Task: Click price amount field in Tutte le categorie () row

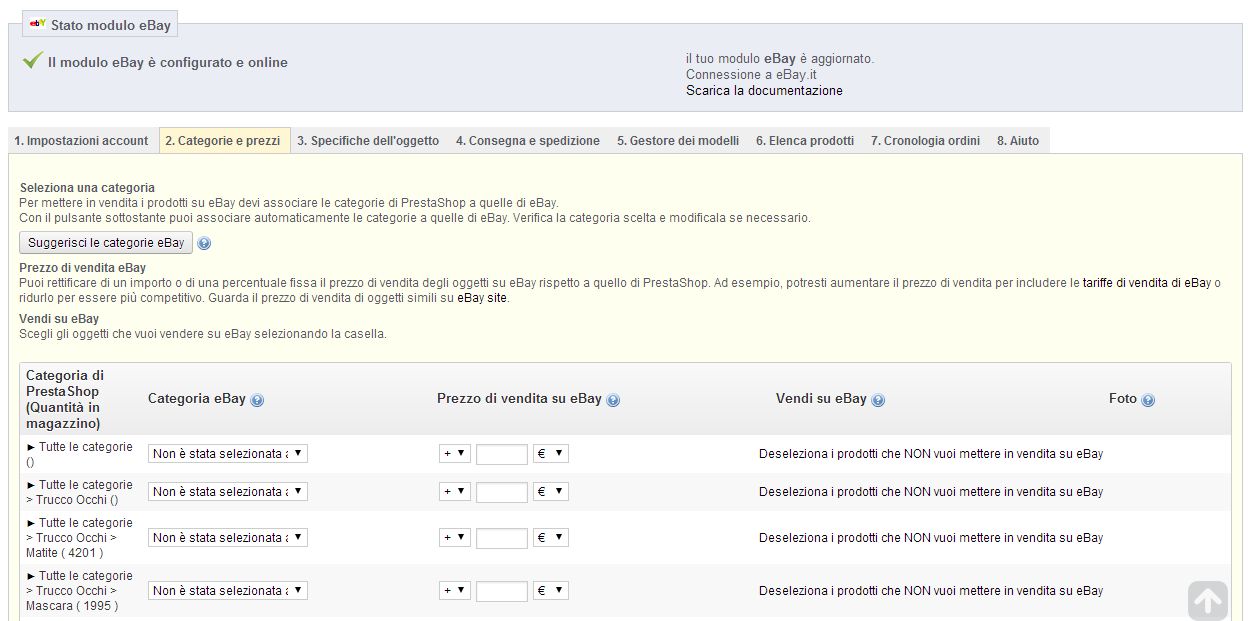Action: [x=502, y=455]
